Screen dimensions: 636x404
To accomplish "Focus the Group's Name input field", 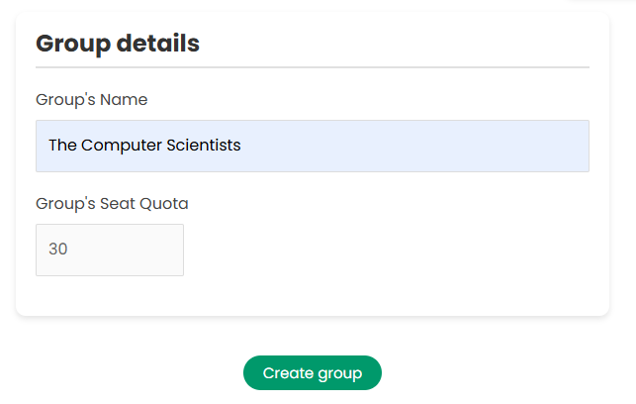I will [312, 146].
